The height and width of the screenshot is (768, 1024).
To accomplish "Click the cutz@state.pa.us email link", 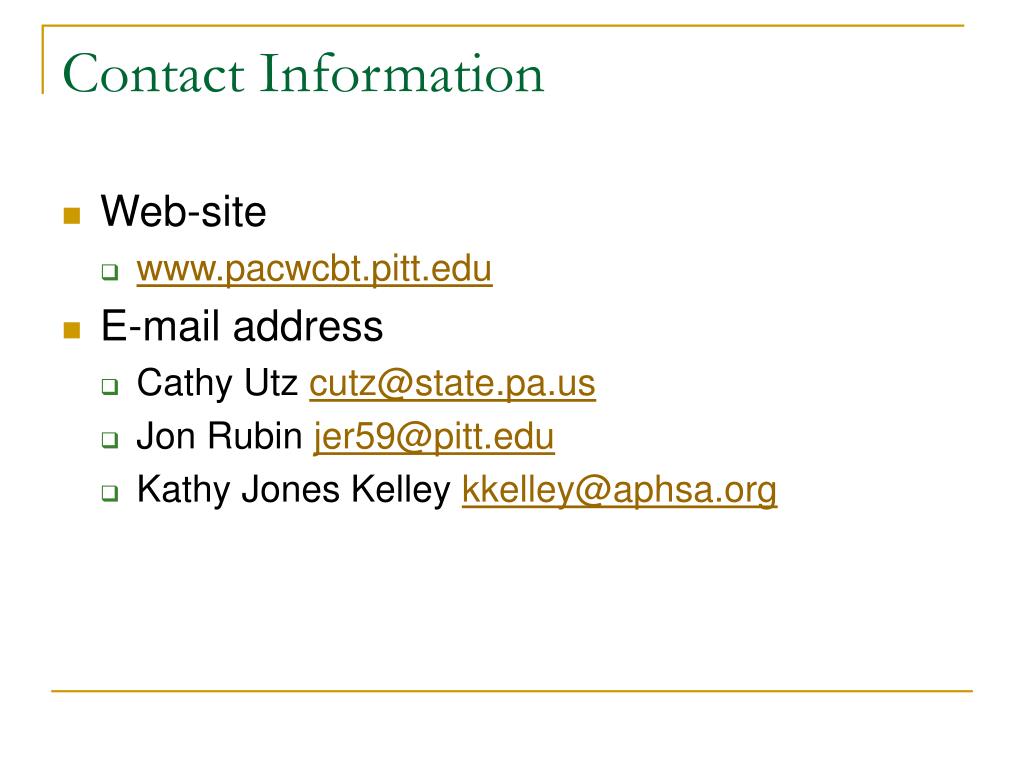I will tap(452, 383).
